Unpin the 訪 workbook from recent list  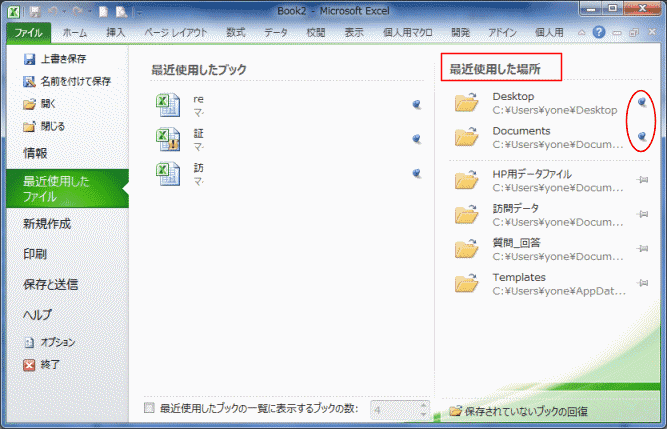[x=416, y=173]
